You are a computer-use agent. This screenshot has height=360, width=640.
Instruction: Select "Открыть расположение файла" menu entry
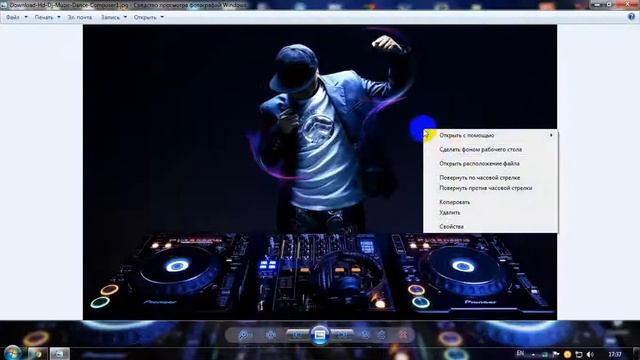pos(479,164)
